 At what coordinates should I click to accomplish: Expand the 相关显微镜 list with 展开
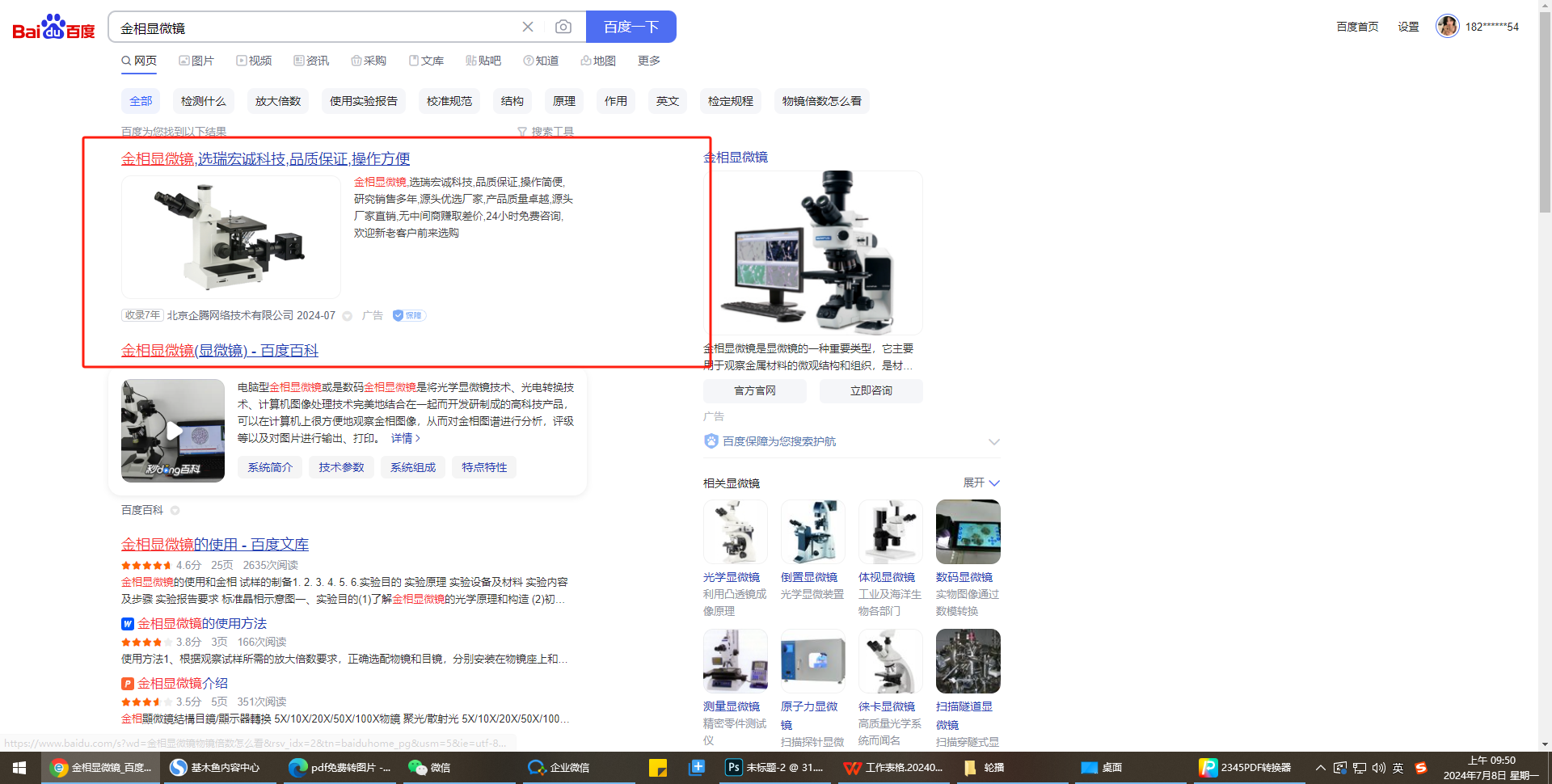tap(981, 483)
